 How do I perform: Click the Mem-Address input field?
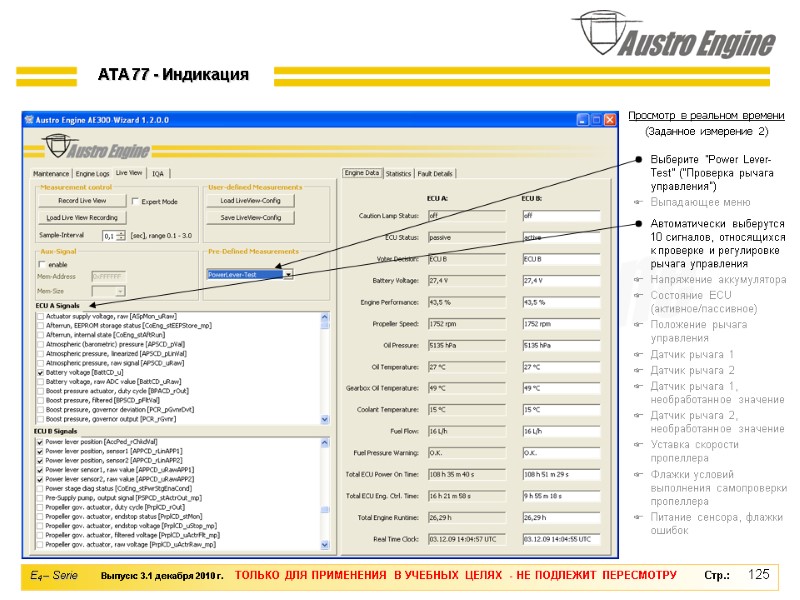click(x=109, y=277)
